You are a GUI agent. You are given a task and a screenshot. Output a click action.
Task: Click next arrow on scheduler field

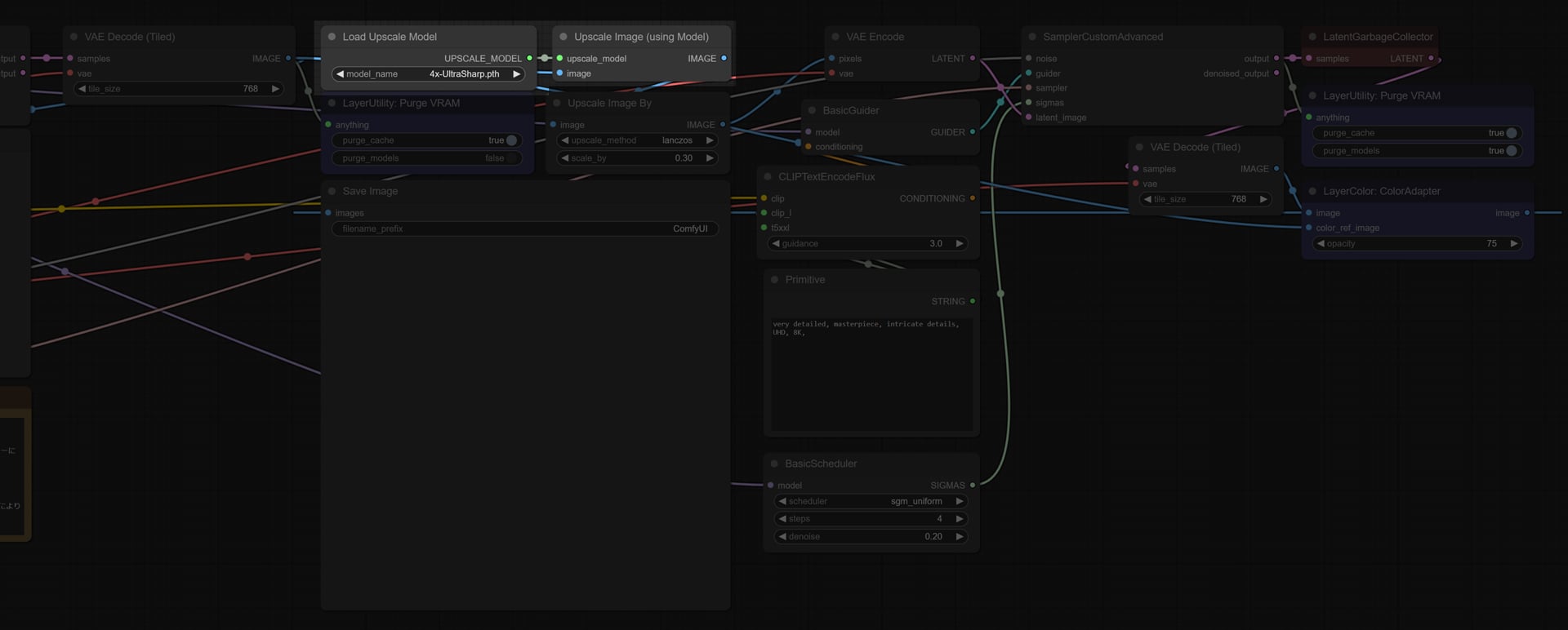click(x=959, y=501)
